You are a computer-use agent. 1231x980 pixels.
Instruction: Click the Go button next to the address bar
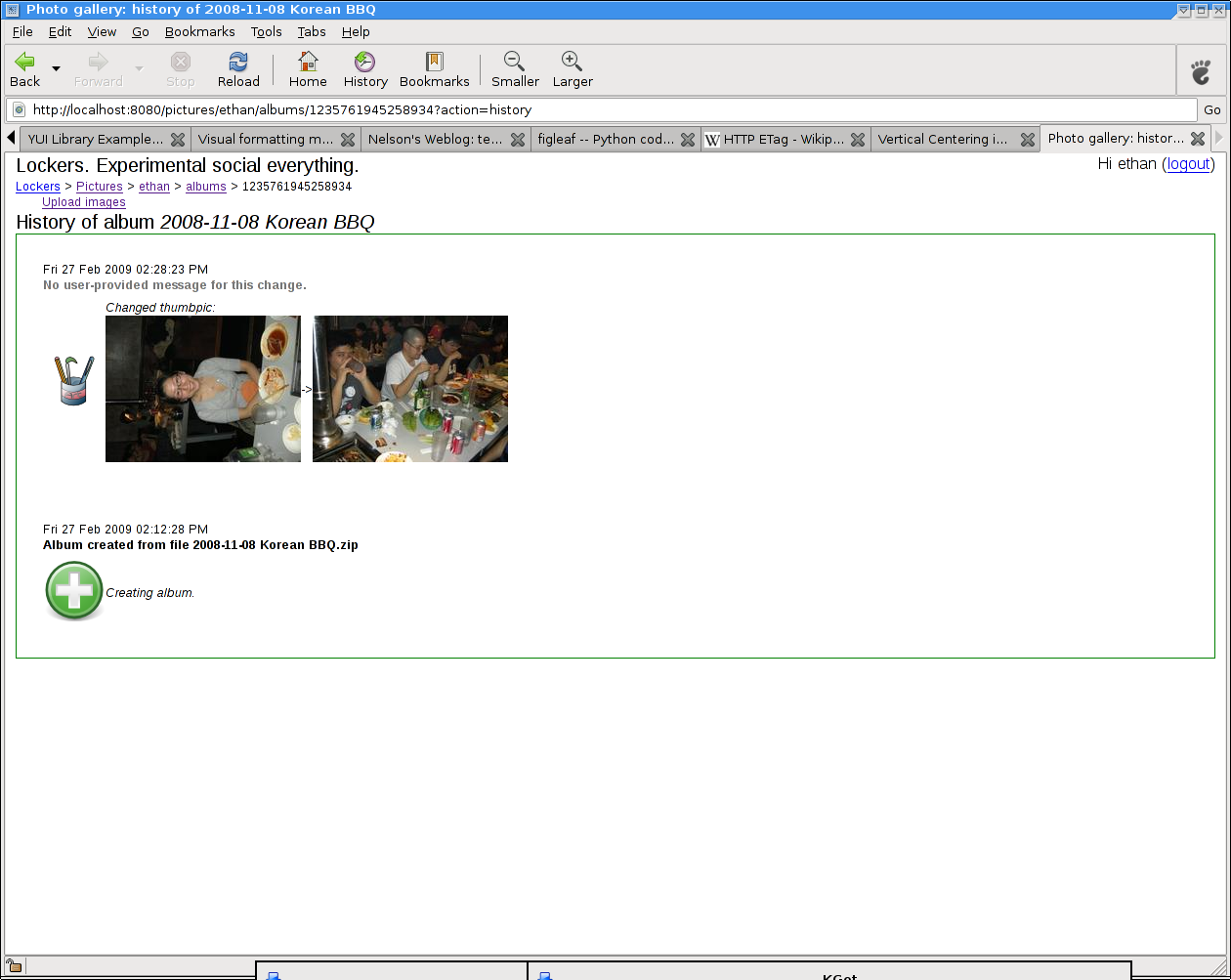[1212, 110]
